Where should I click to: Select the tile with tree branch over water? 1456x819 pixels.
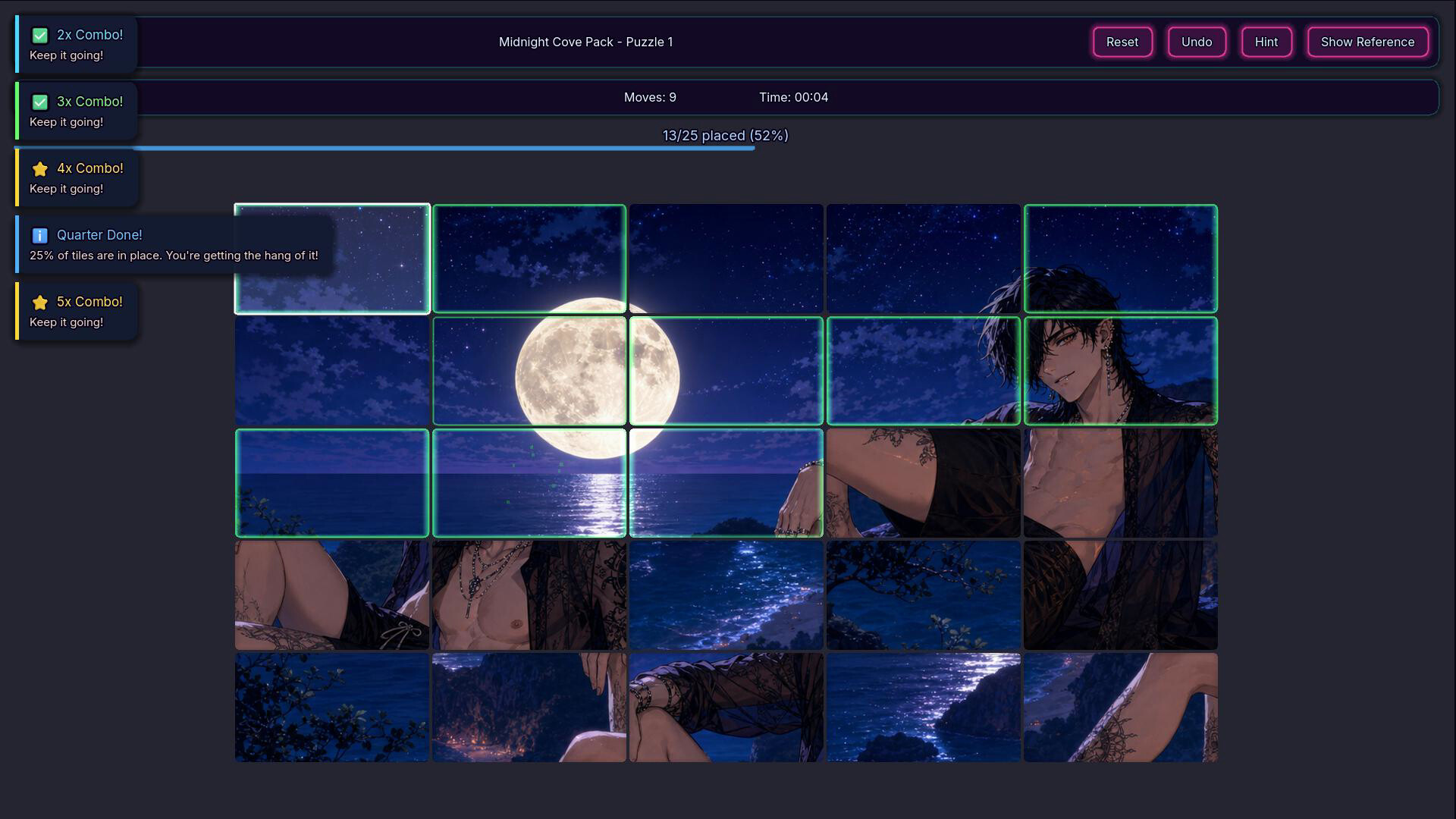(924, 595)
